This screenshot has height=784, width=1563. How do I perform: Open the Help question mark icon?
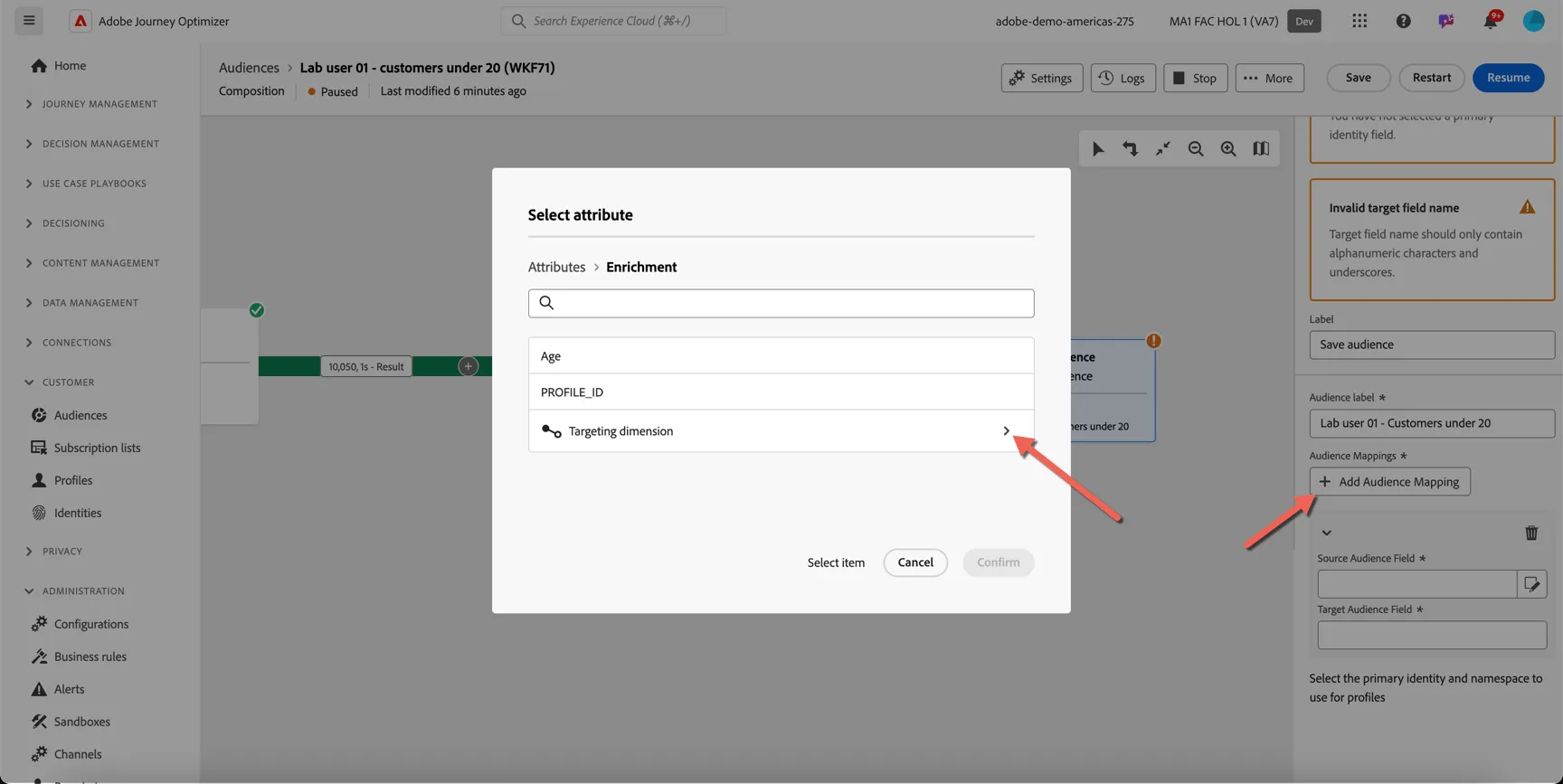point(1403,21)
